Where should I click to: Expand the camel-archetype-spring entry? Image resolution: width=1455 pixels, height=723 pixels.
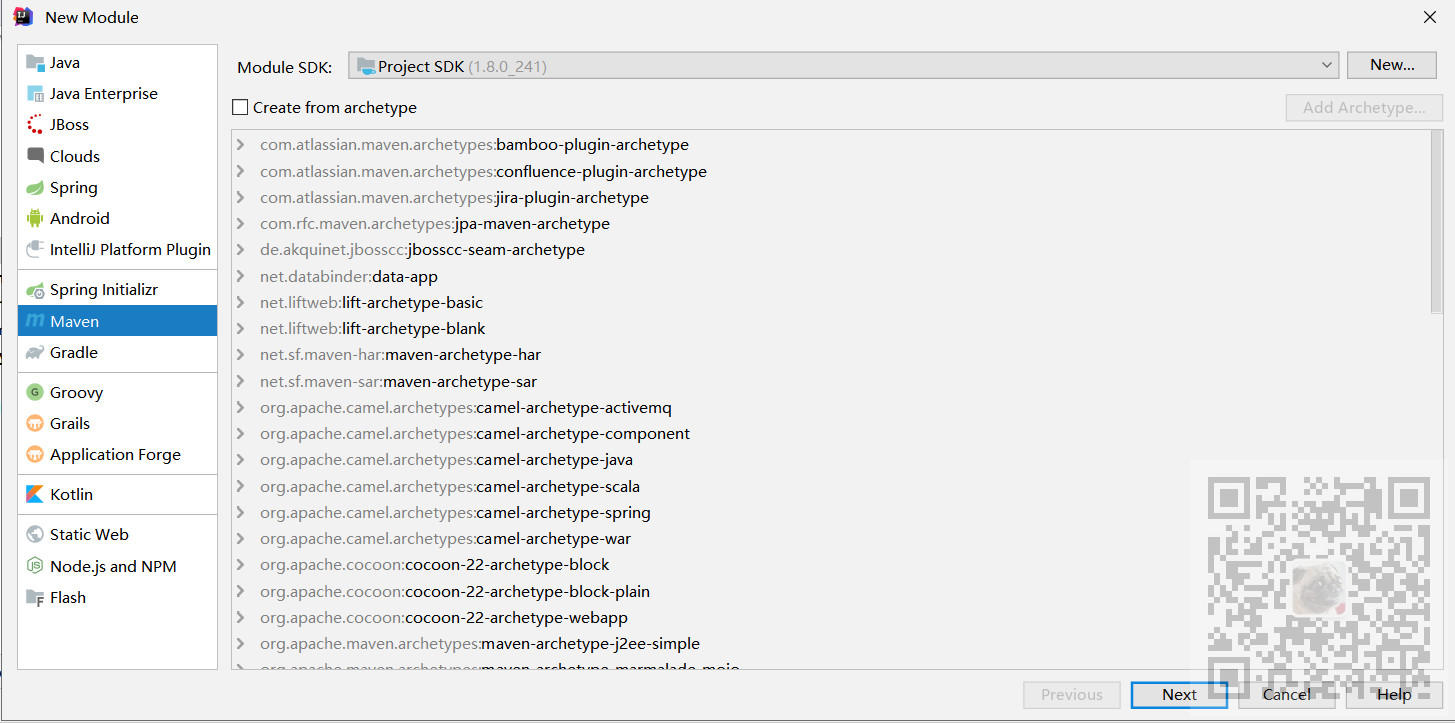241,513
